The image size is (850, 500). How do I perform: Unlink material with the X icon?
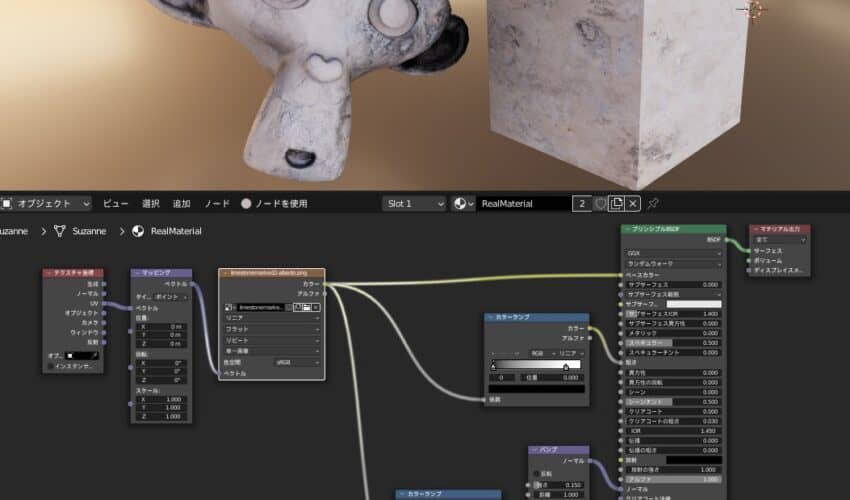633,204
